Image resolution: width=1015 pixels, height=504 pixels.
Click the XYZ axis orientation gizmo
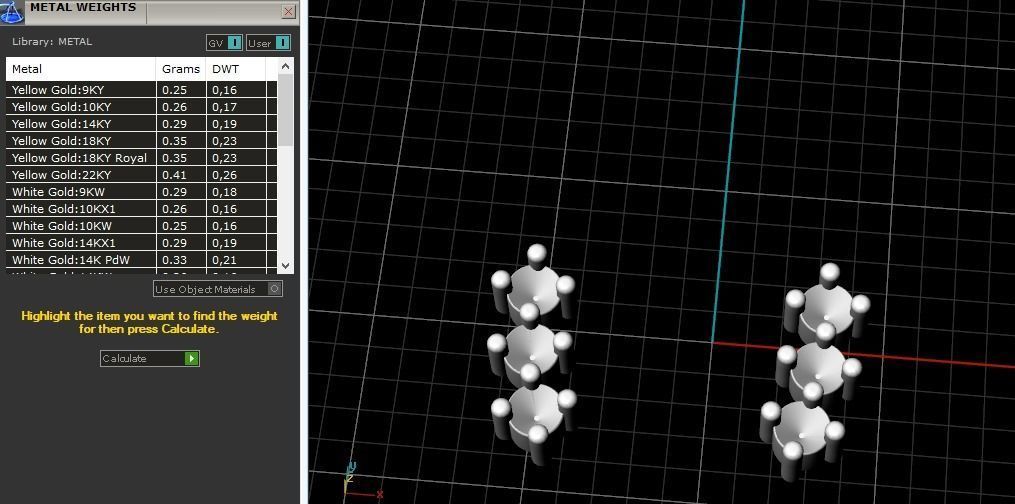point(362,482)
